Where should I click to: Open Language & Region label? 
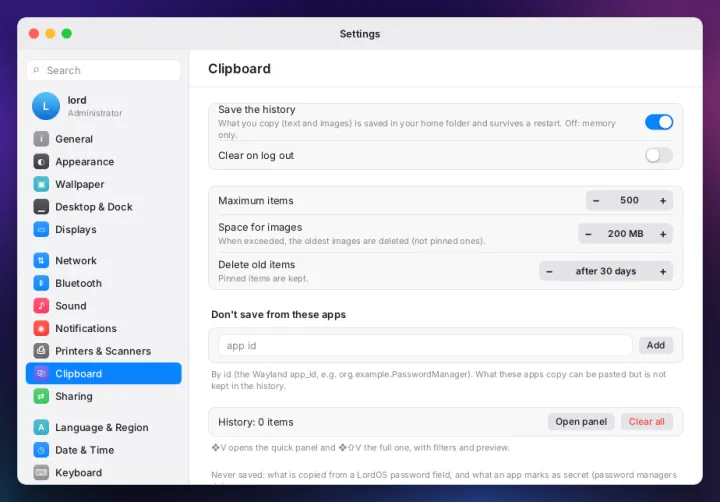pyautogui.click(x=101, y=427)
